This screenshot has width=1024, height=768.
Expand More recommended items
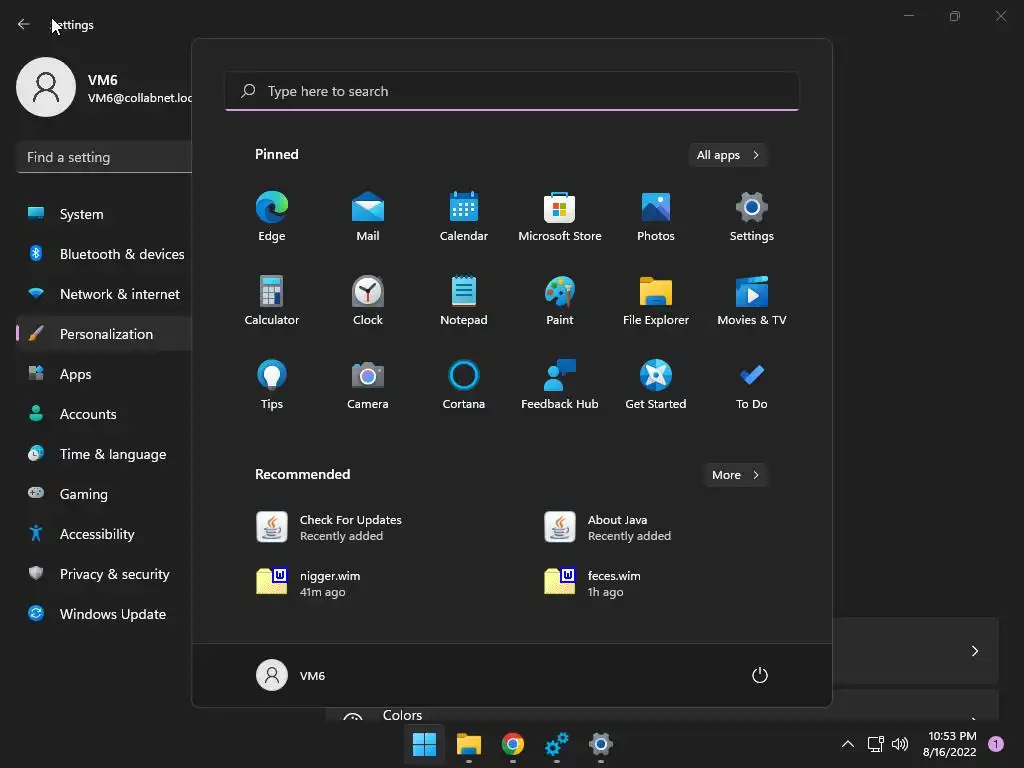tap(735, 475)
